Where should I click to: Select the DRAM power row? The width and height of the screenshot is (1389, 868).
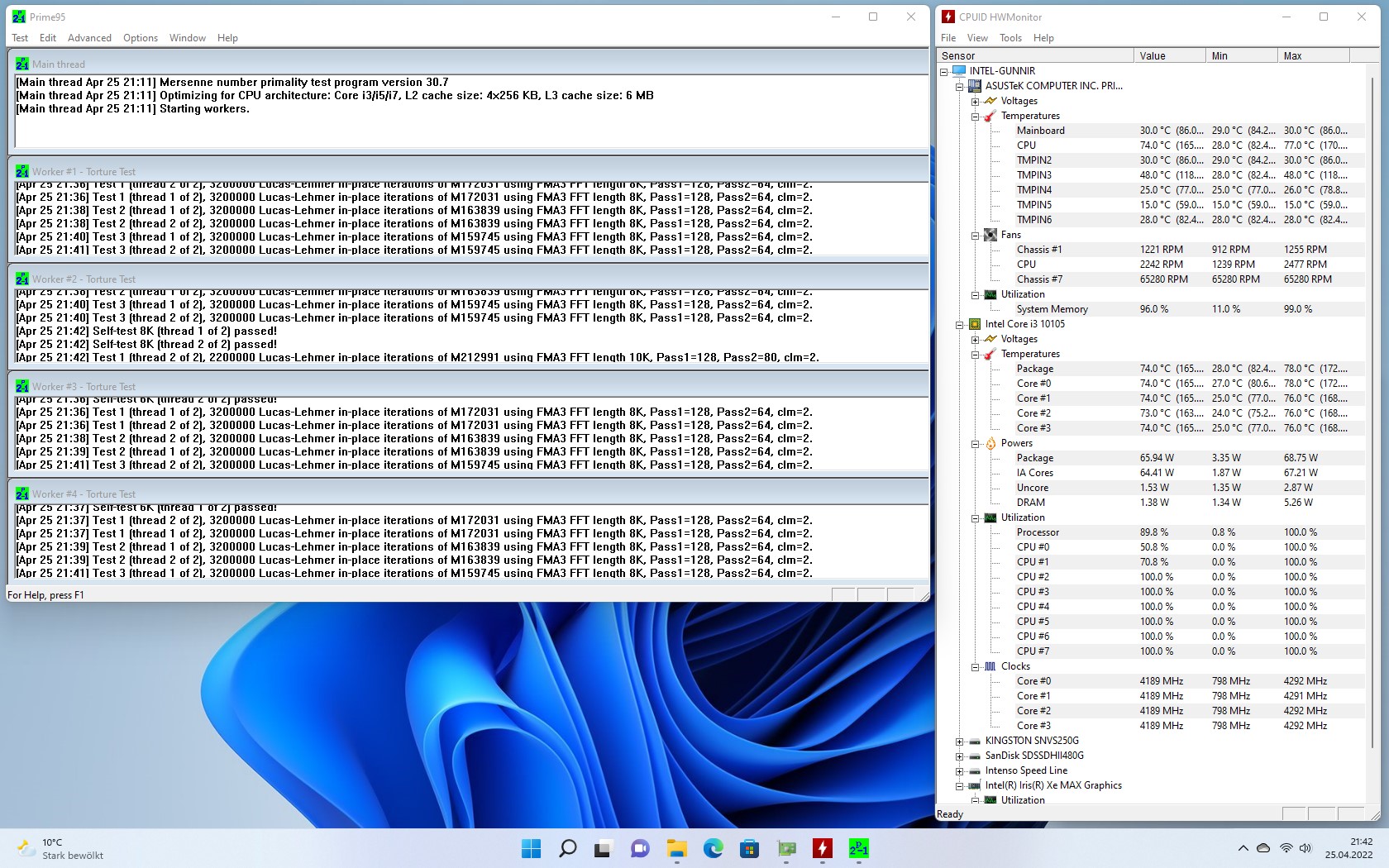point(1189,503)
